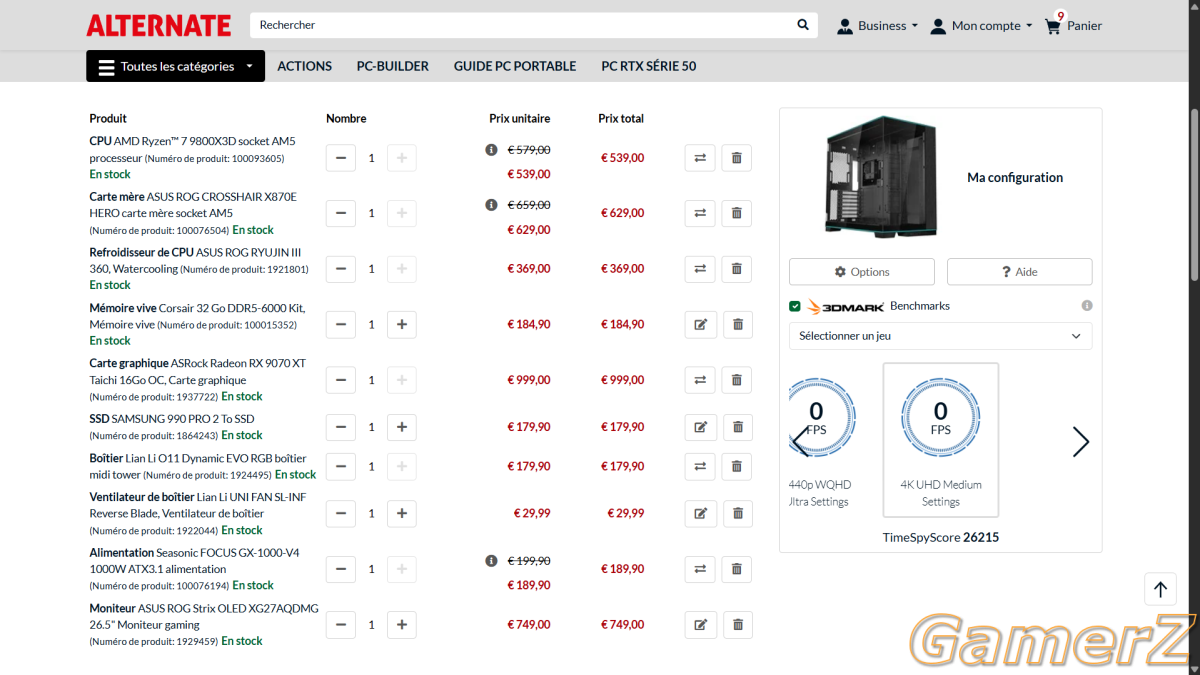
Task: Delete the Alimentation Seasonic row
Action: pos(737,569)
